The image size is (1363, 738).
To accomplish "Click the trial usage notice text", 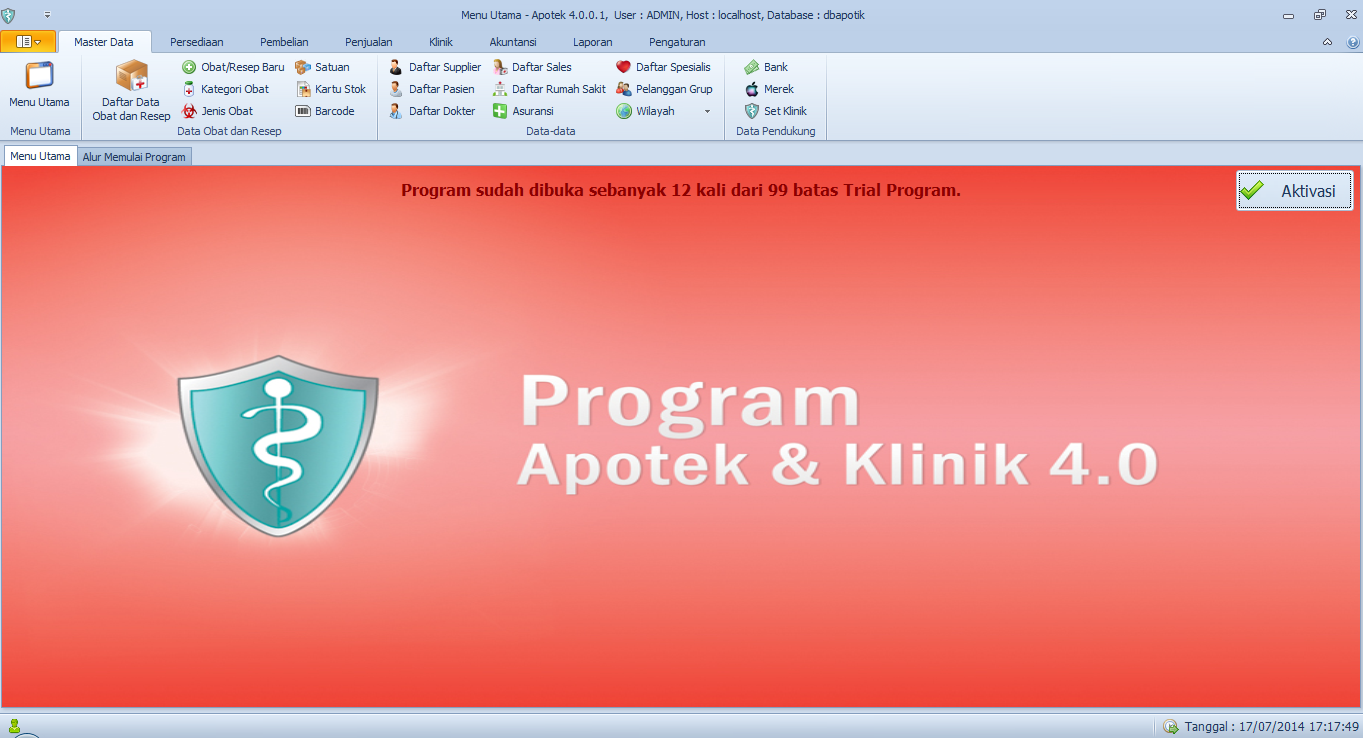I will [681, 190].
